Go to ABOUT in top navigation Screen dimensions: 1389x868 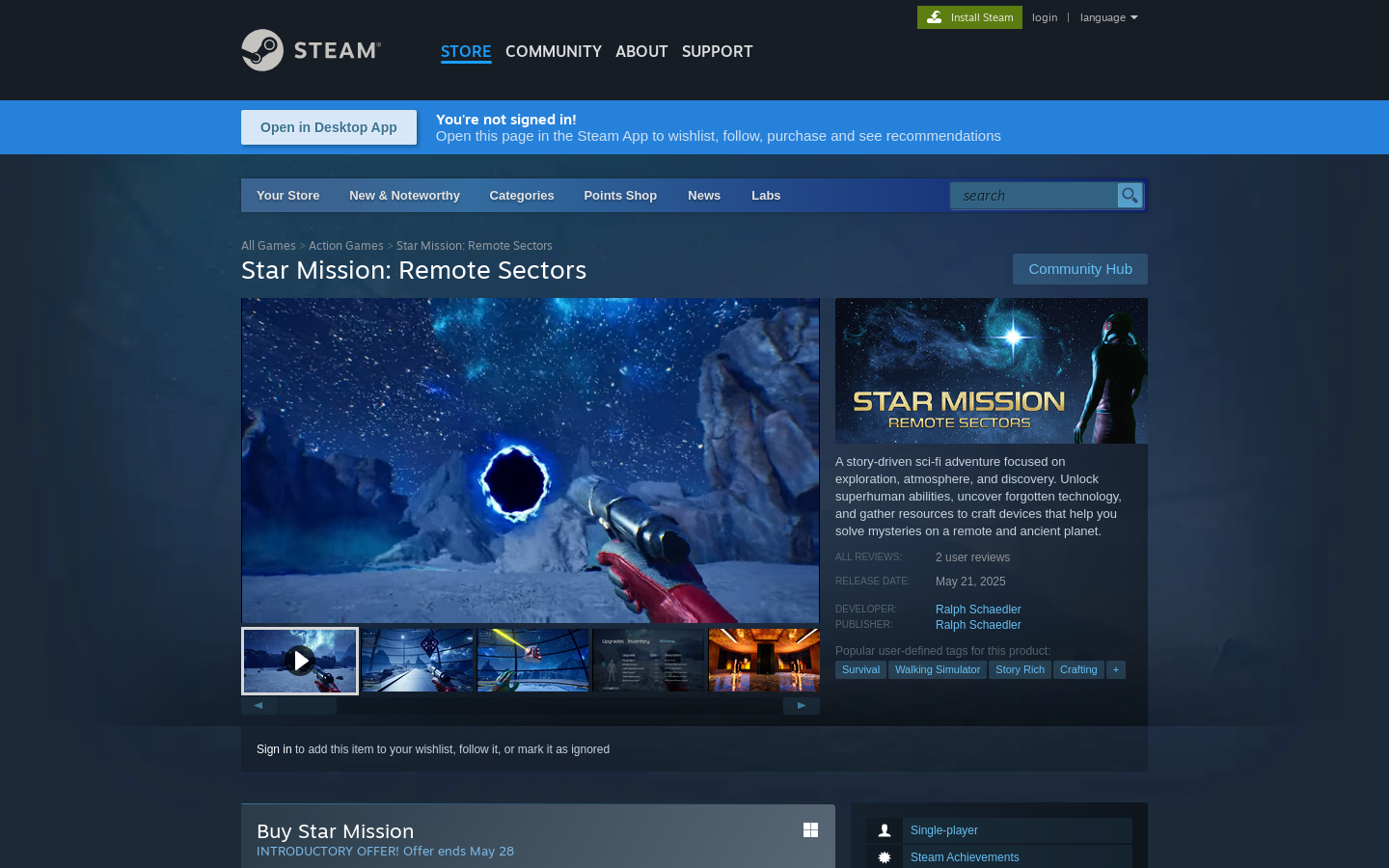[x=641, y=51]
